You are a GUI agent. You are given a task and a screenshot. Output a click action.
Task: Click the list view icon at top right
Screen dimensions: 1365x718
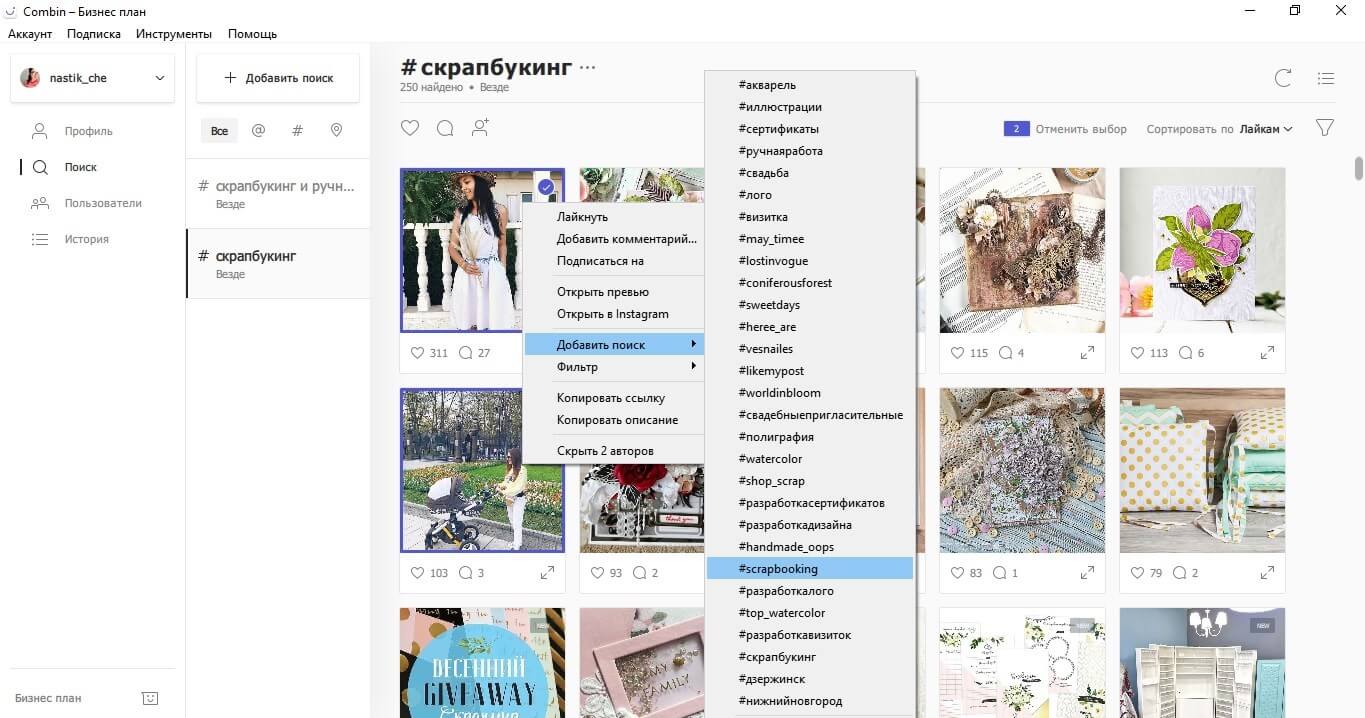click(1326, 78)
